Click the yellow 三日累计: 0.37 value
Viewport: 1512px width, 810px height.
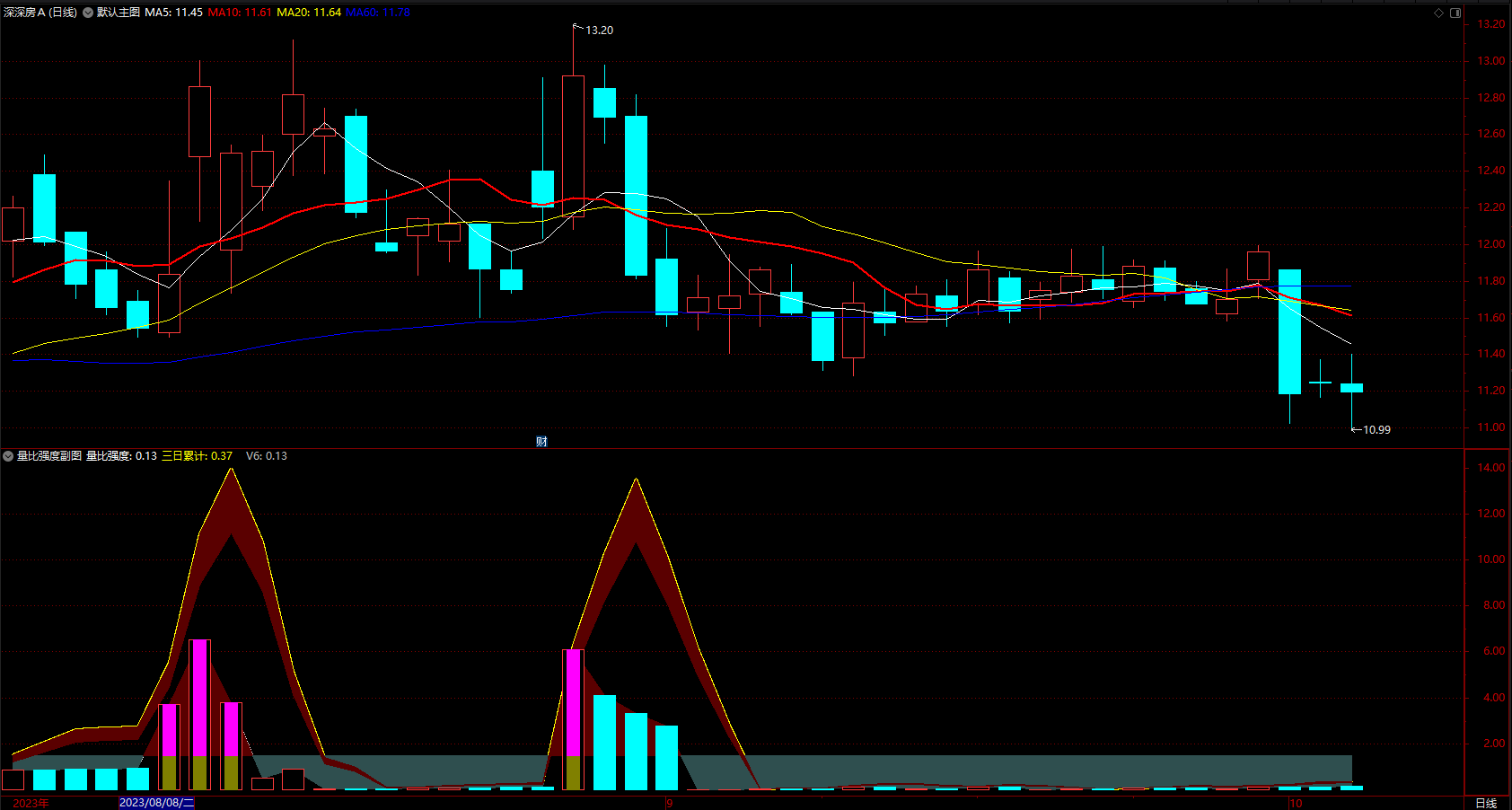click(197, 456)
